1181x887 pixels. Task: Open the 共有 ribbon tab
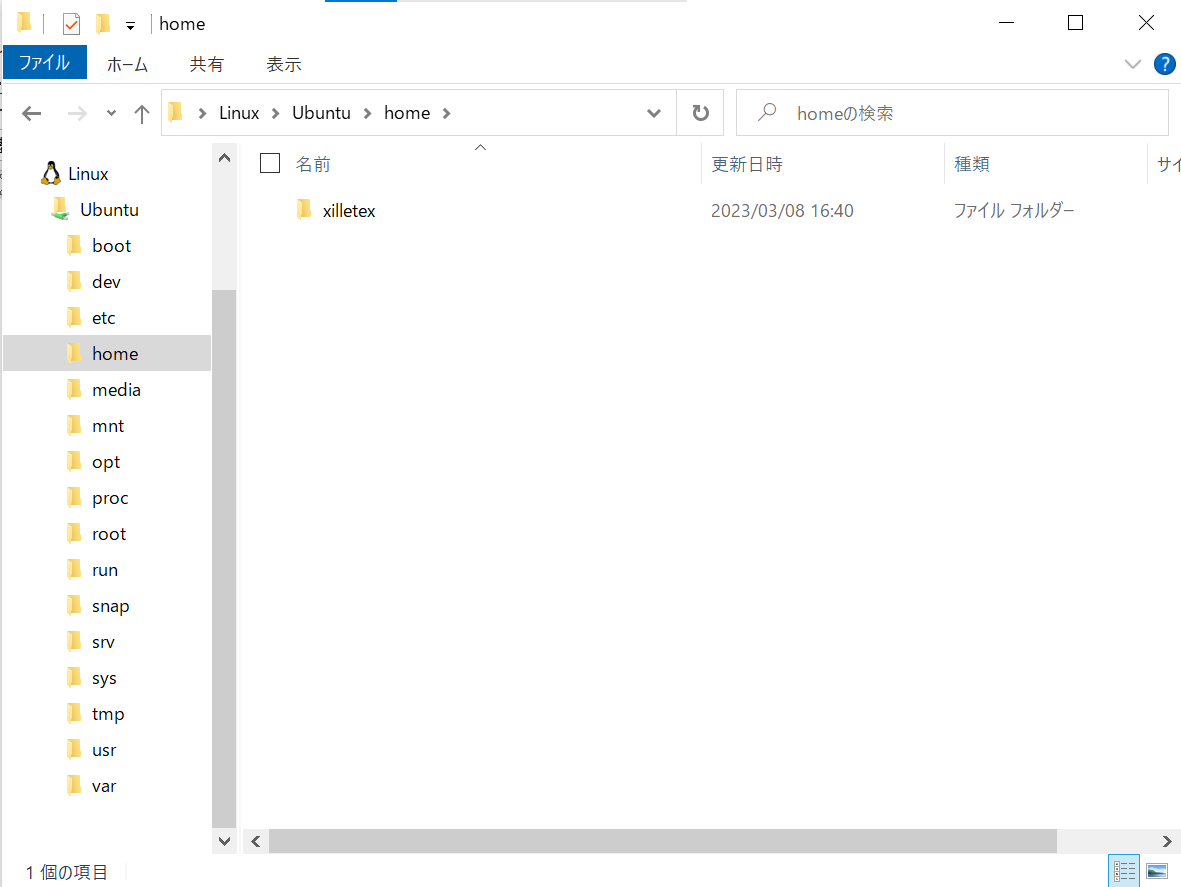pyautogui.click(x=206, y=64)
